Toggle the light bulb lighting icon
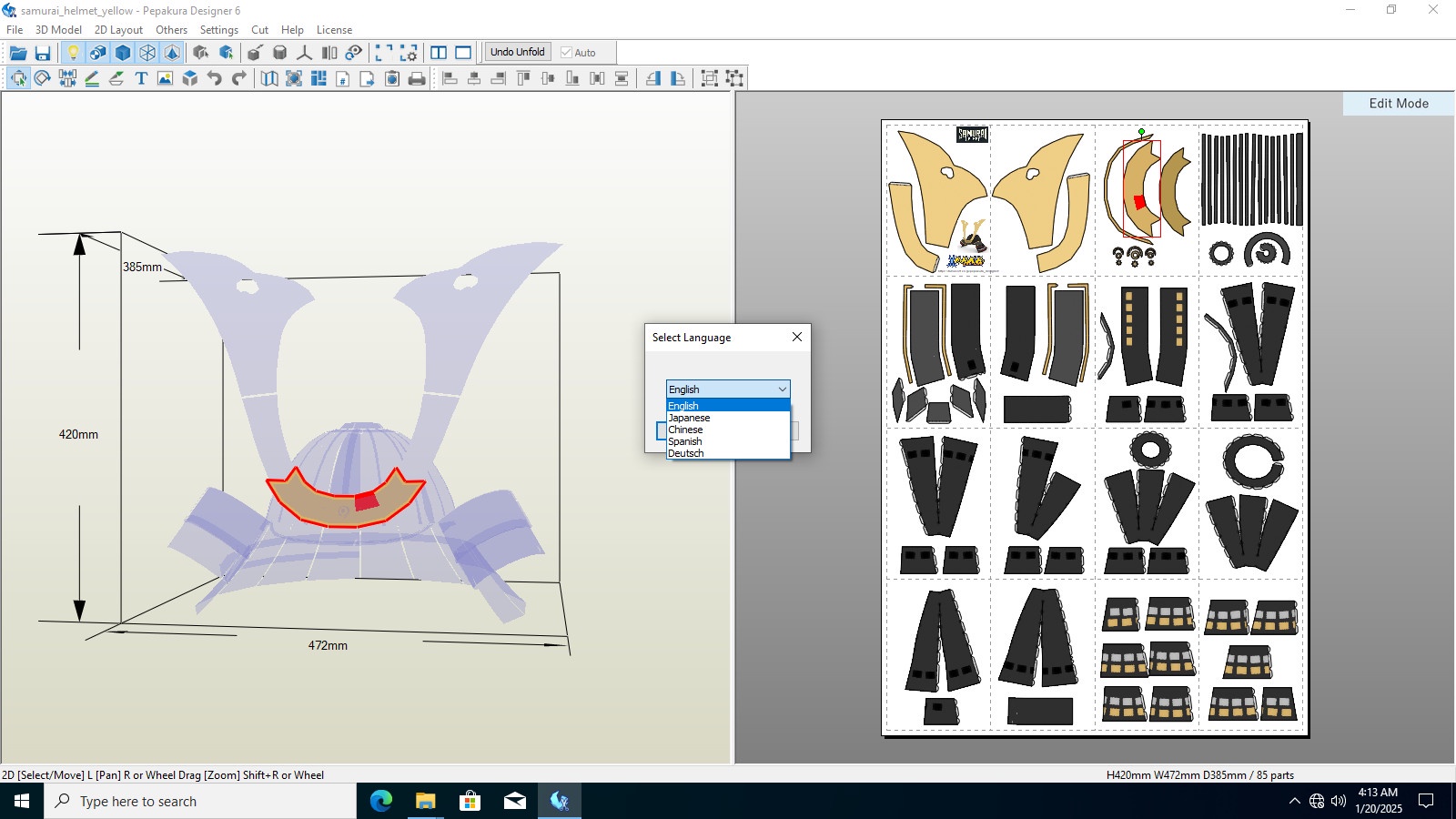This screenshot has width=1456, height=819. 74,53
